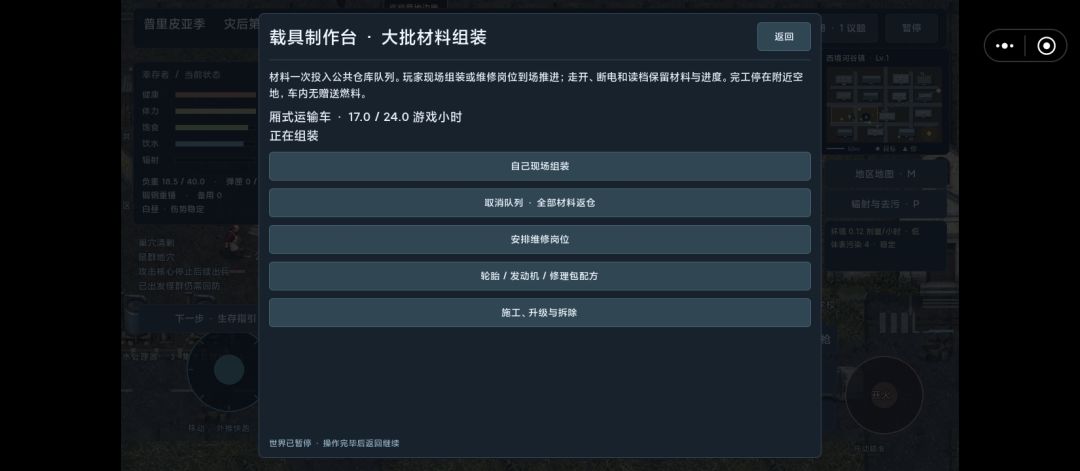The height and width of the screenshot is (471, 1080).
Task: Tap the virtual movement joystick knob
Action: (229, 370)
